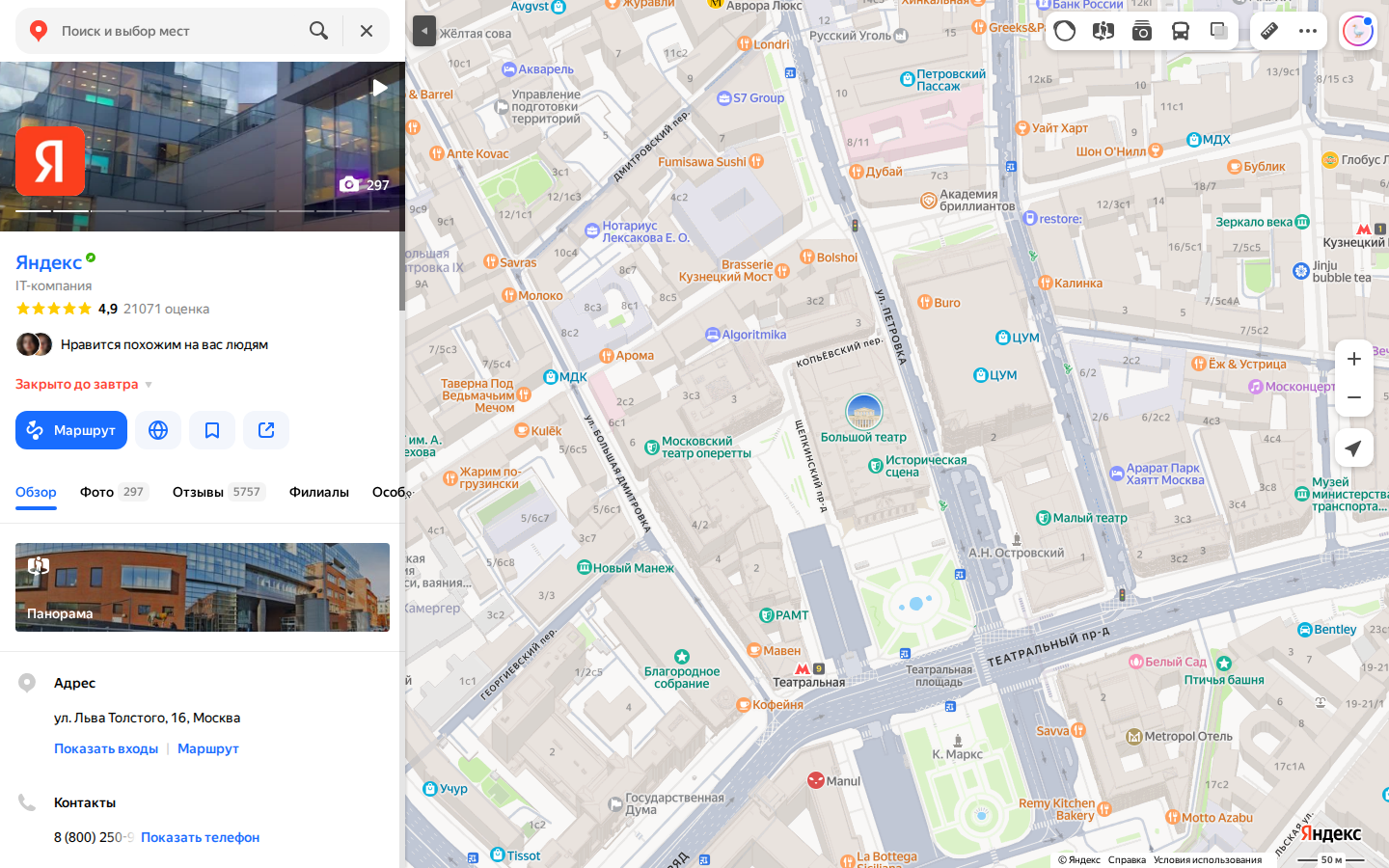
Task: Click the search magnifier icon
Action: [x=318, y=31]
